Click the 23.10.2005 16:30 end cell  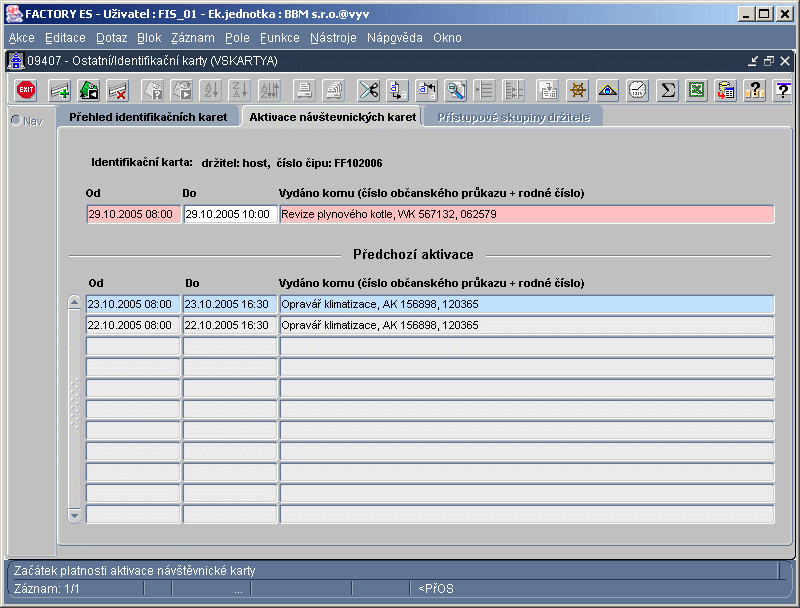pyautogui.click(x=230, y=304)
